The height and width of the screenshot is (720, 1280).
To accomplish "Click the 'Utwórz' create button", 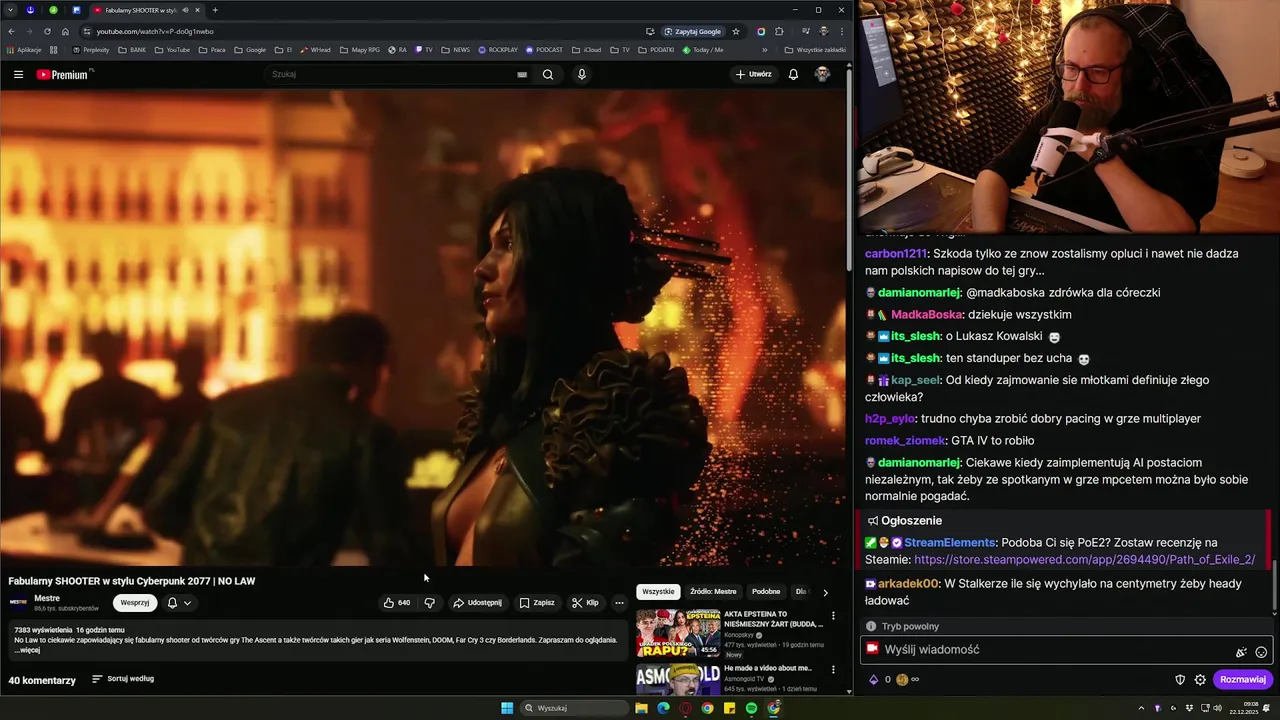I will coord(754,74).
